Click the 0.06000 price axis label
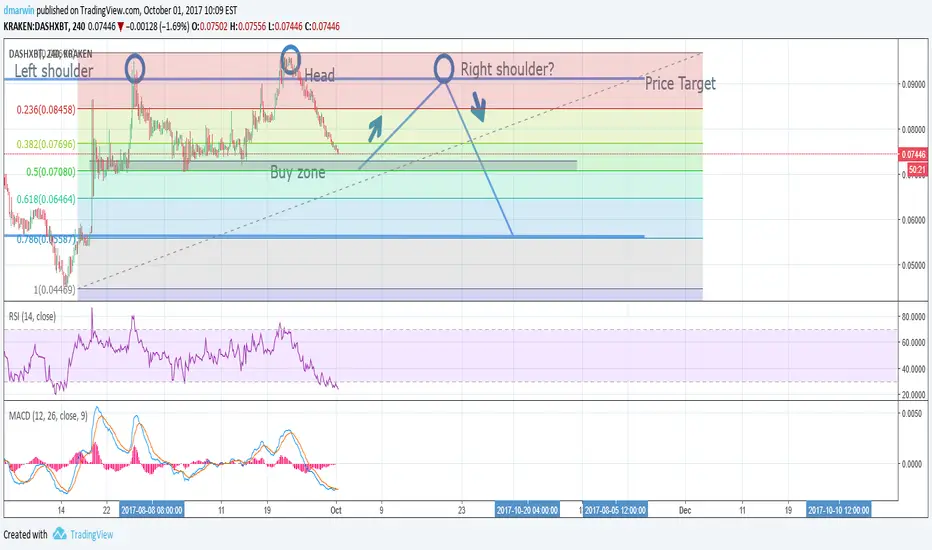932x550 pixels. click(914, 220)
